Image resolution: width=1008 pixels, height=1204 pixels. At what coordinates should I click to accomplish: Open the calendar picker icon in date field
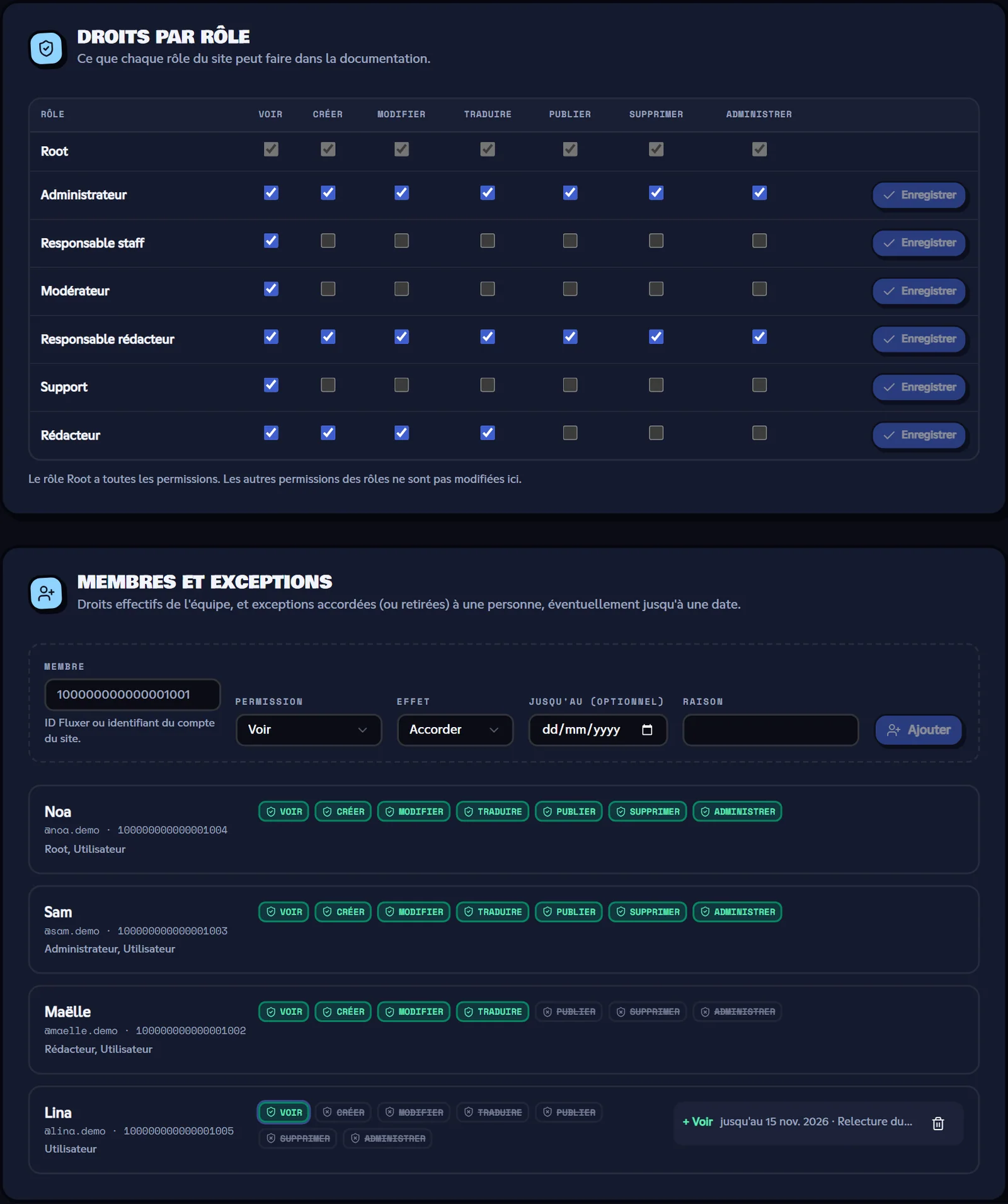tap(647, 730)
